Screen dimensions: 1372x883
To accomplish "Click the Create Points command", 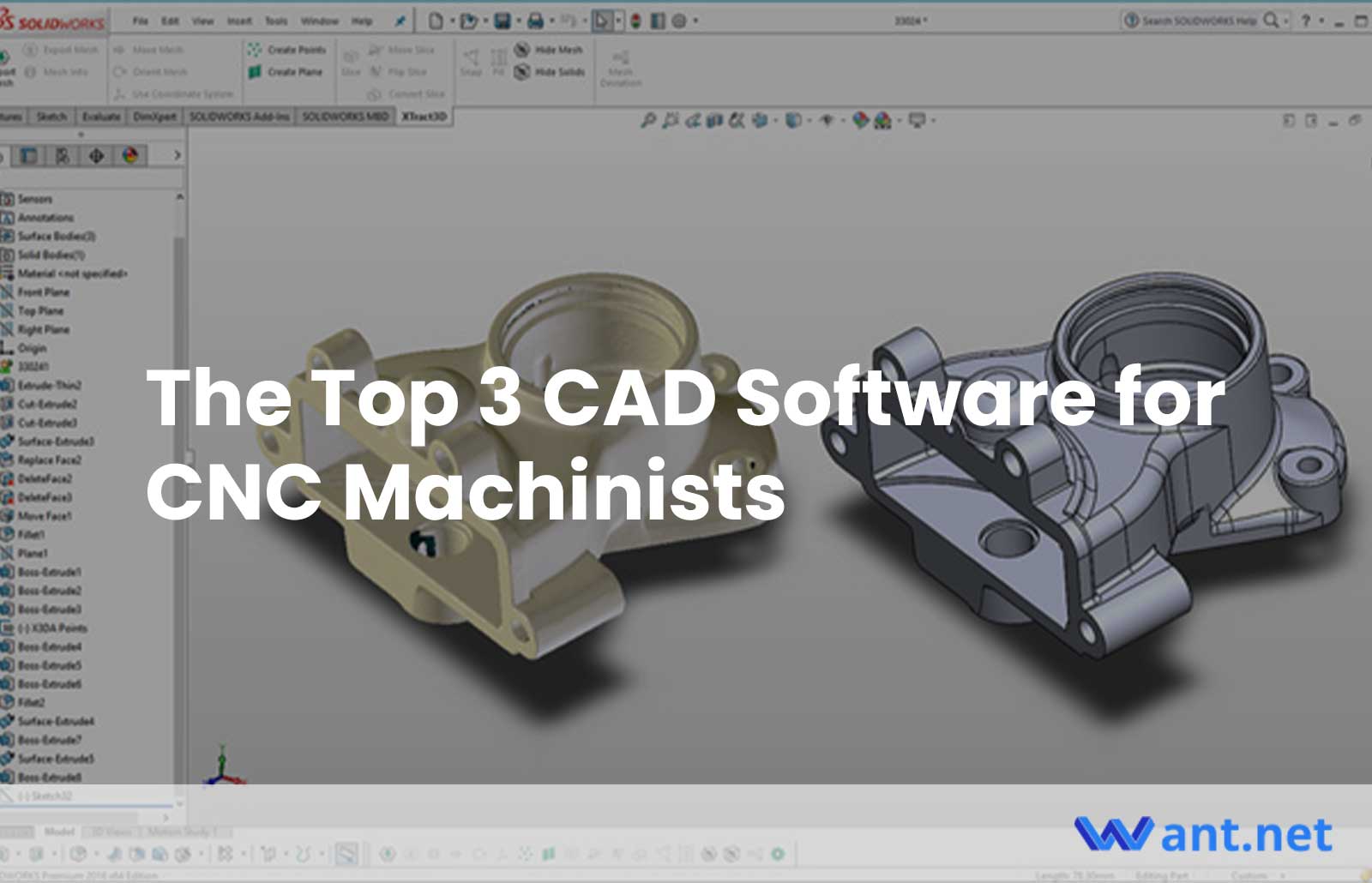I will 287,50.
